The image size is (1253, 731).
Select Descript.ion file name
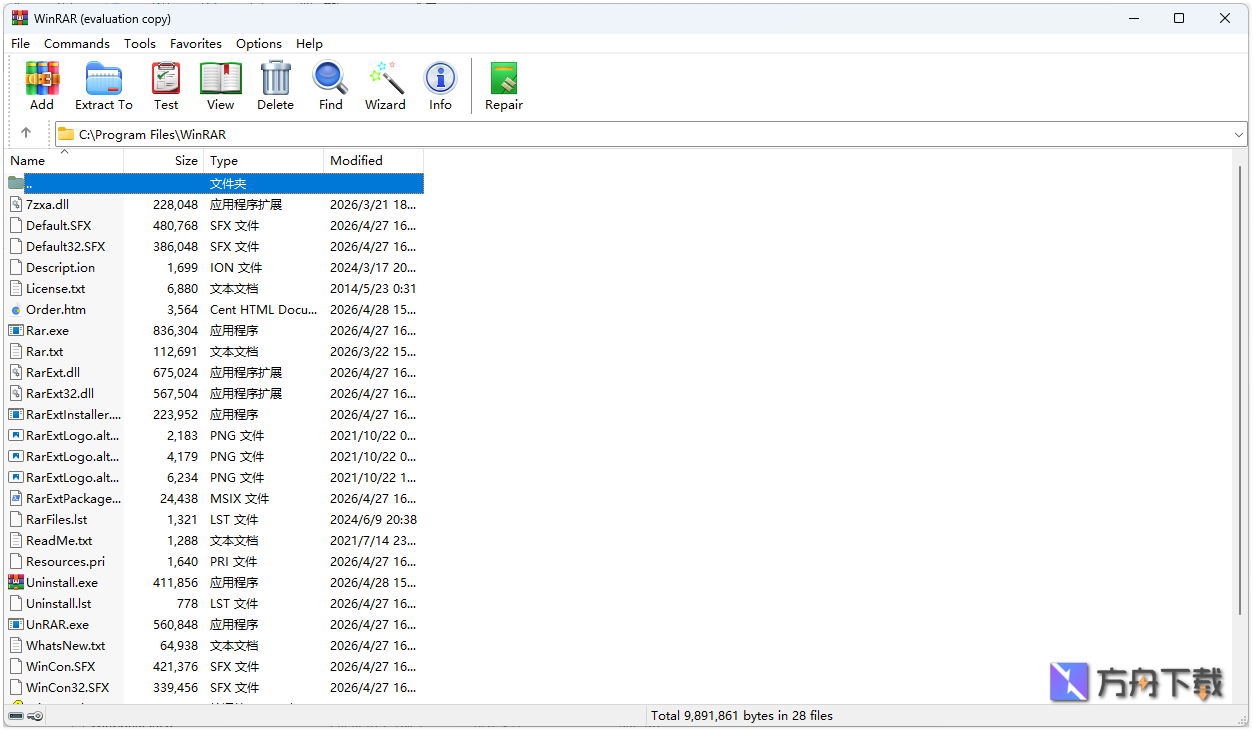click(60, 267)
